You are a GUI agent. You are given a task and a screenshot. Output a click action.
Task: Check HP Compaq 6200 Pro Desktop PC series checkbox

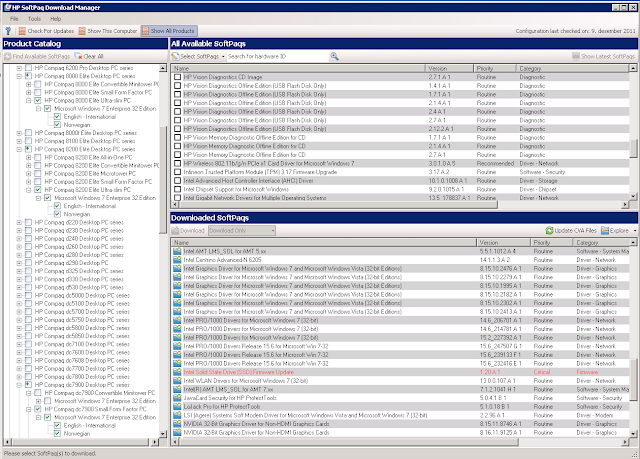click(x=28, y=68)
